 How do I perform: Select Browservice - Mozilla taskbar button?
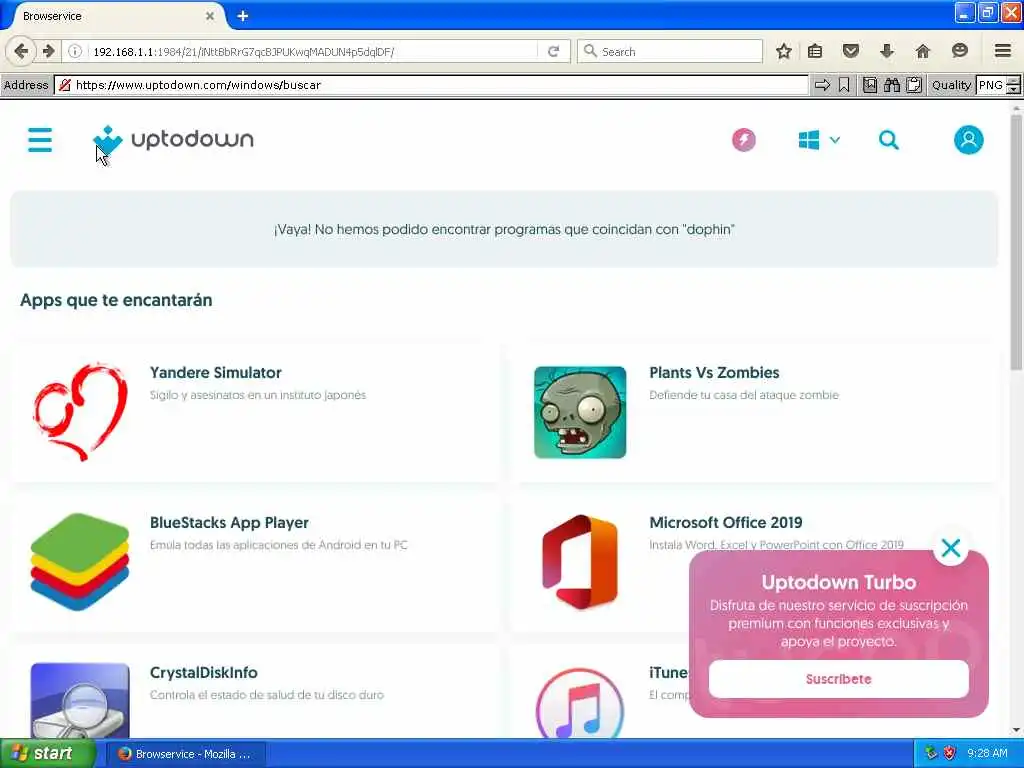tap(185, 754)
